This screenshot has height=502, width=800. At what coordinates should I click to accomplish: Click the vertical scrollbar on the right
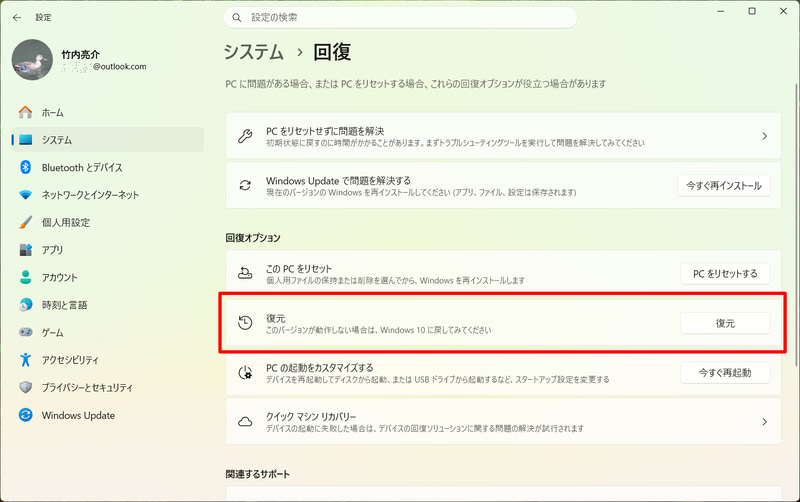click(796, 224)
